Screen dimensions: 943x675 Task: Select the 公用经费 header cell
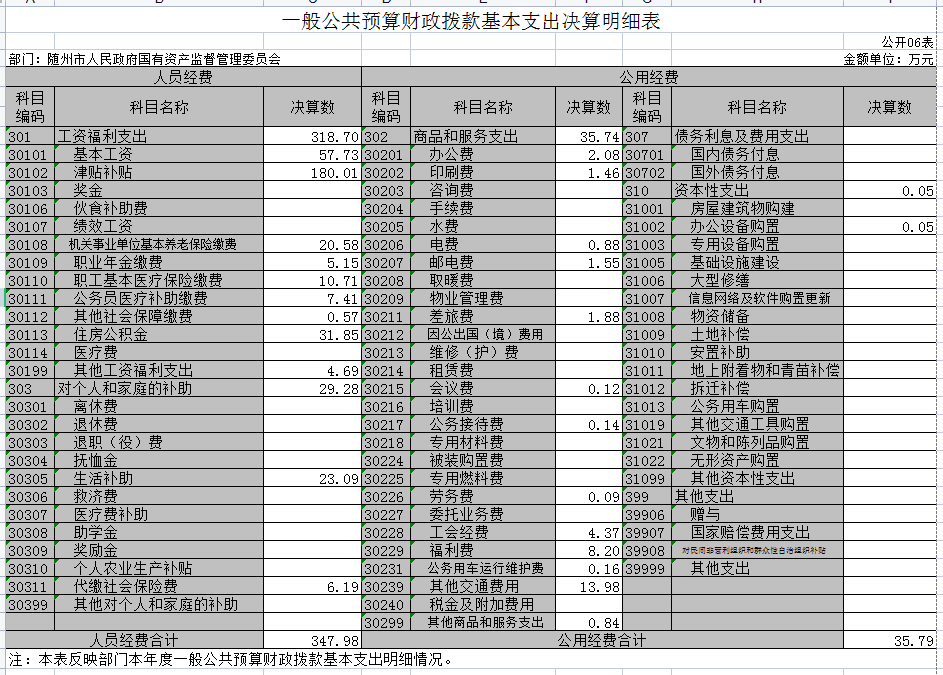click(649, 77)
